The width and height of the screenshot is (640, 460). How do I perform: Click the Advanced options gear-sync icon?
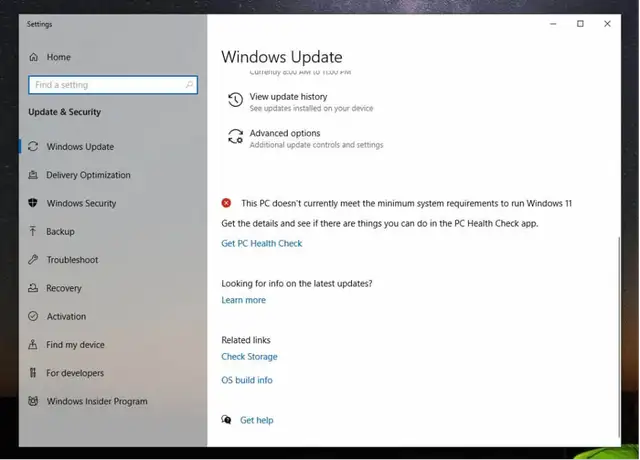point(236,136)
